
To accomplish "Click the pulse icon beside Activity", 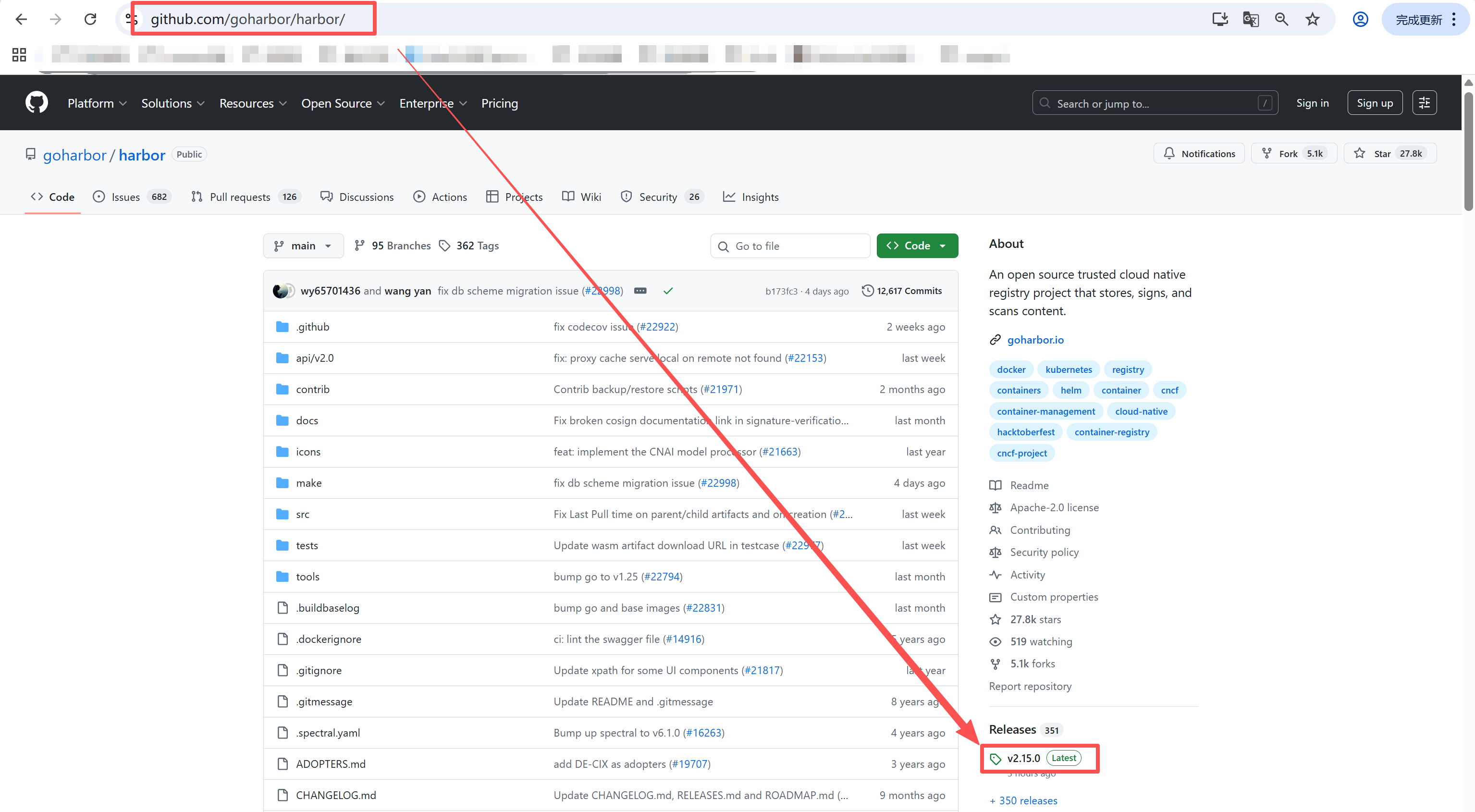I will coord(995,575).
